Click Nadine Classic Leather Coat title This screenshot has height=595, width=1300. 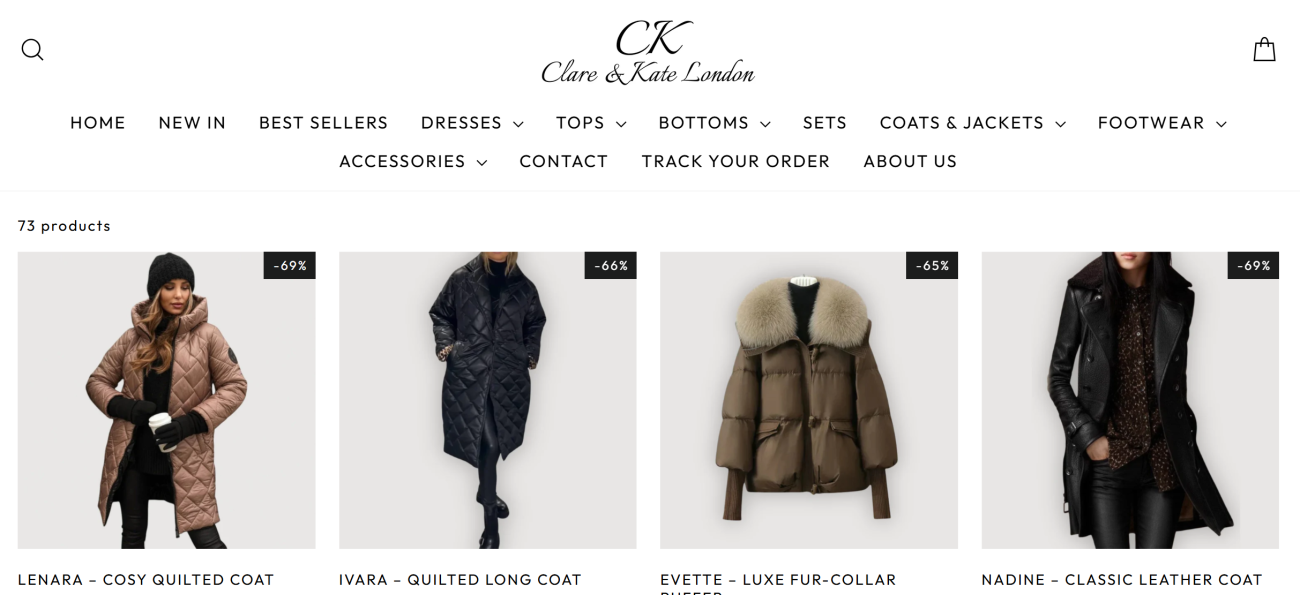(1122, 580)
